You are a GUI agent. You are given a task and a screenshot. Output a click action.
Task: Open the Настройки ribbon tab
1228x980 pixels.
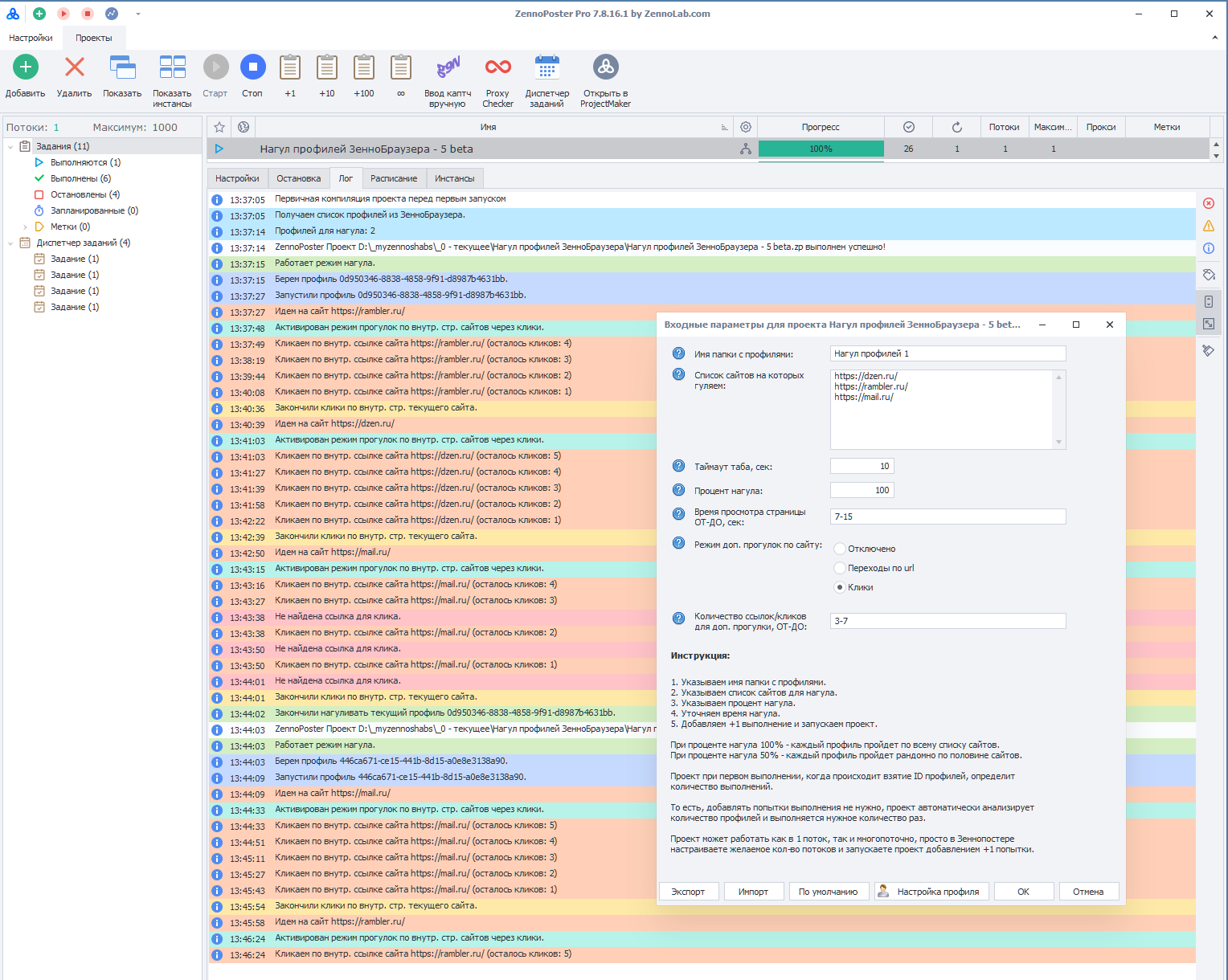pyautogui.click(x=31, y=38)
